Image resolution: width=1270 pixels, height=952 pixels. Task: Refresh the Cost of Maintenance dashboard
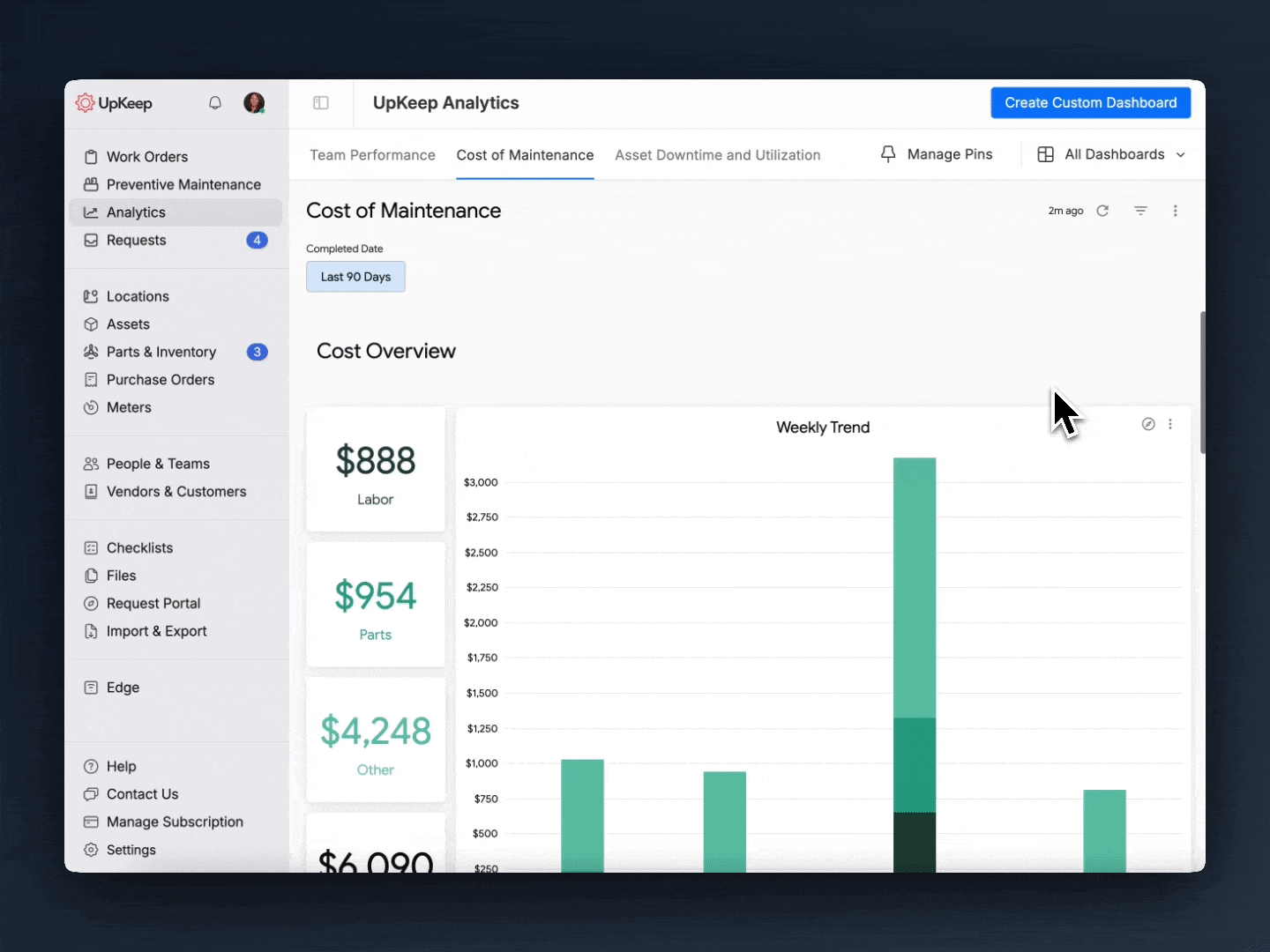click(1102, 211)
